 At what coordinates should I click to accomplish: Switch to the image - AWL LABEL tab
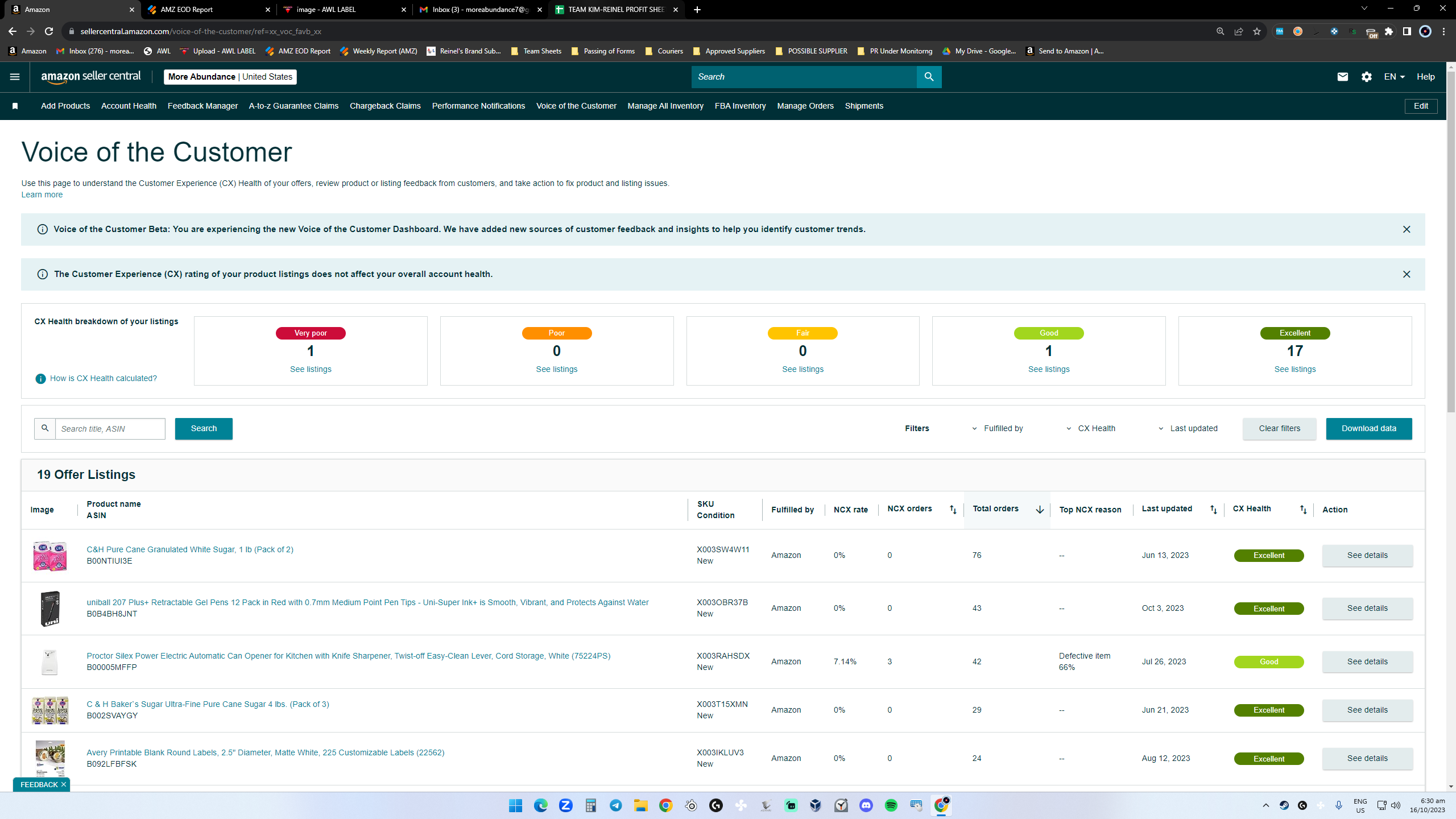[x=344, y=10]
